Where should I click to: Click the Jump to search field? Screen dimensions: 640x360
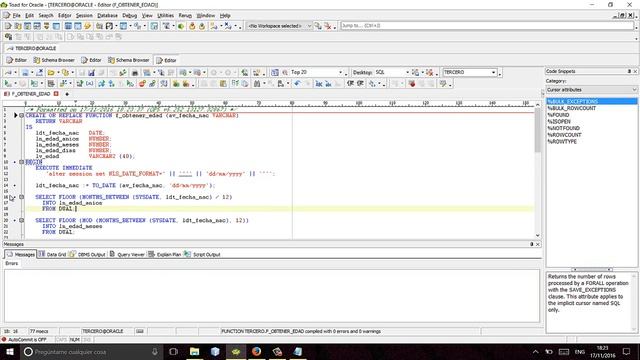coord(487,26)
